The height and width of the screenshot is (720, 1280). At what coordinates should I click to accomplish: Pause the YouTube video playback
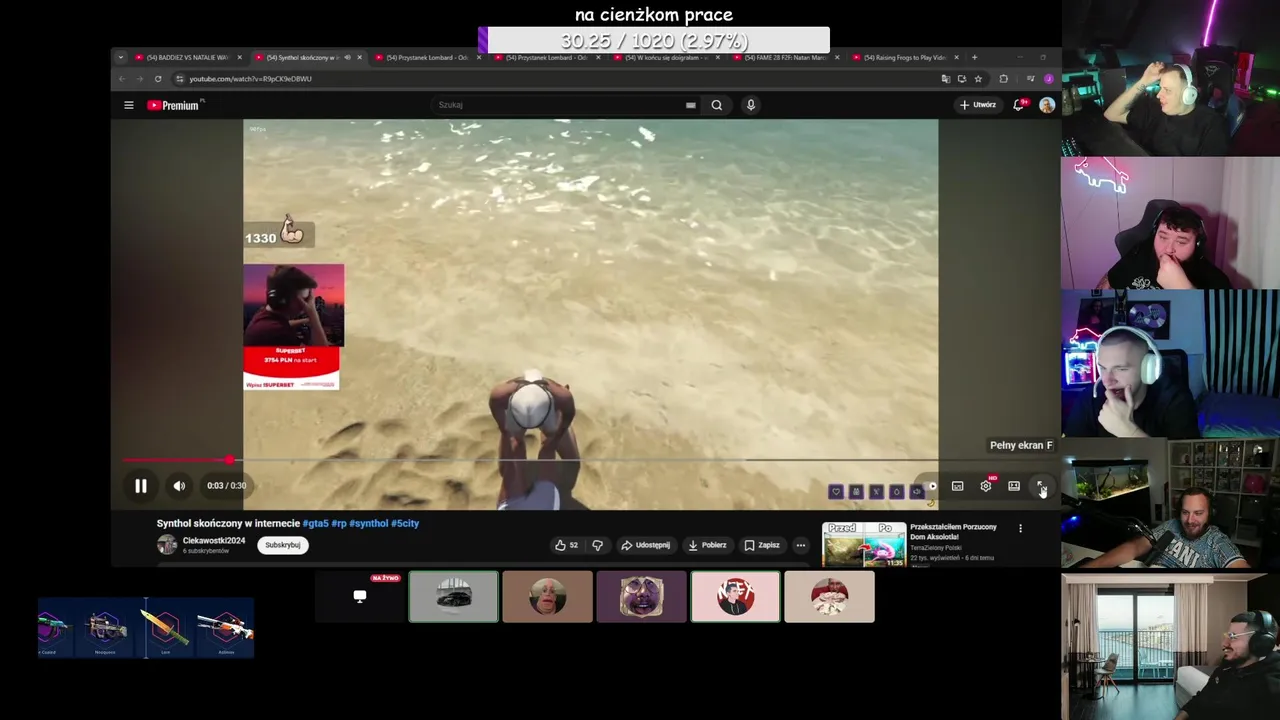click(x=141, y=486)
